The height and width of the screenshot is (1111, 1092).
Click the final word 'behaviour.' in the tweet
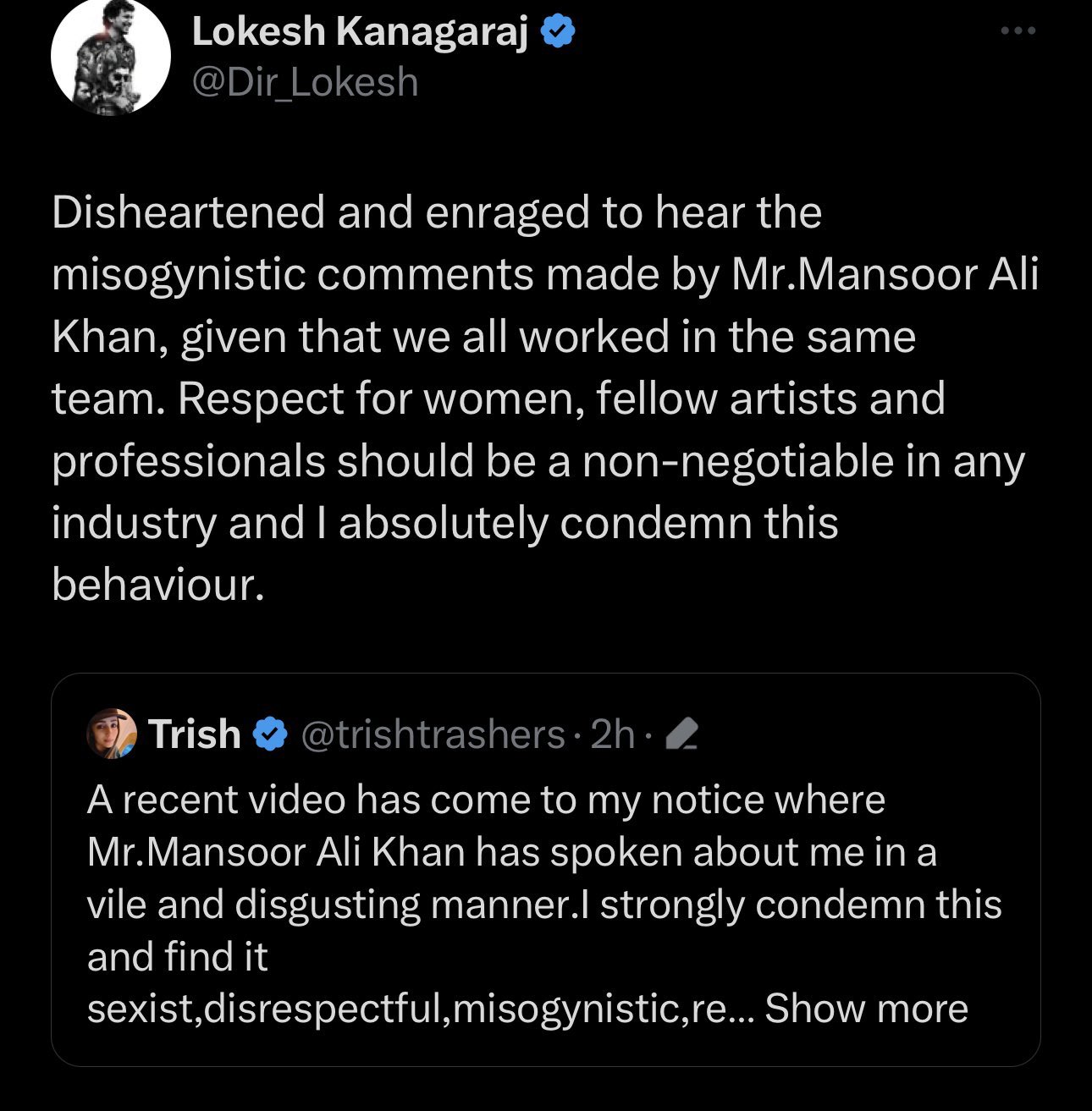[x=158, y=585]
